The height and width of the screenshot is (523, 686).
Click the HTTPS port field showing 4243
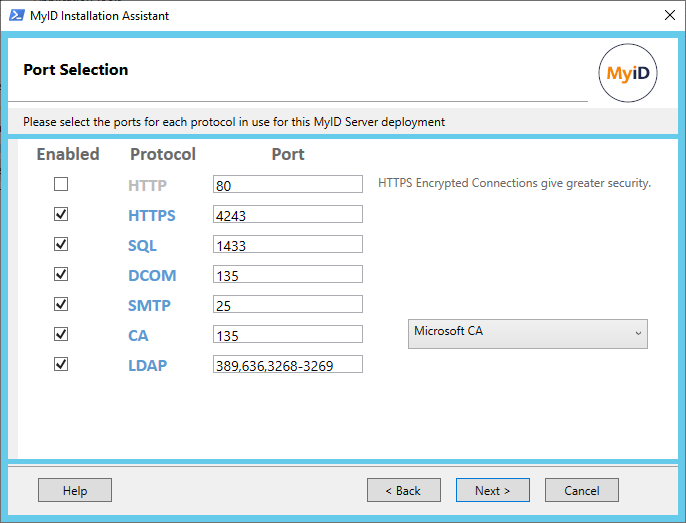287,215
